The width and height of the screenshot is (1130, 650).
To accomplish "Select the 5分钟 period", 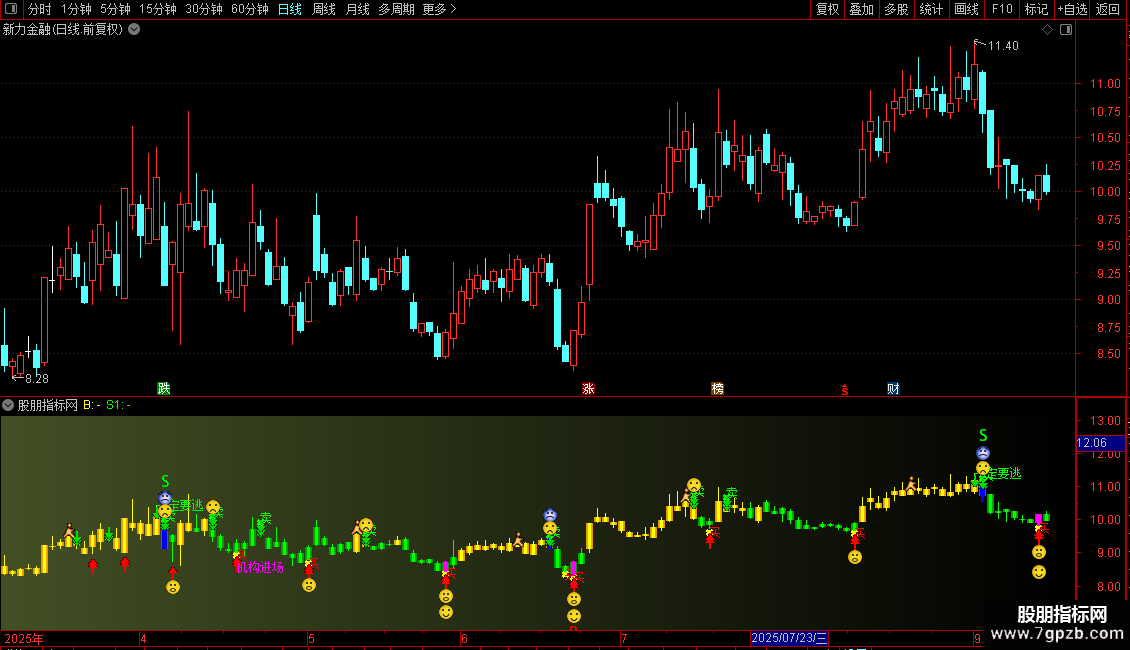I will pyautogui.click(x=115, y=9).
